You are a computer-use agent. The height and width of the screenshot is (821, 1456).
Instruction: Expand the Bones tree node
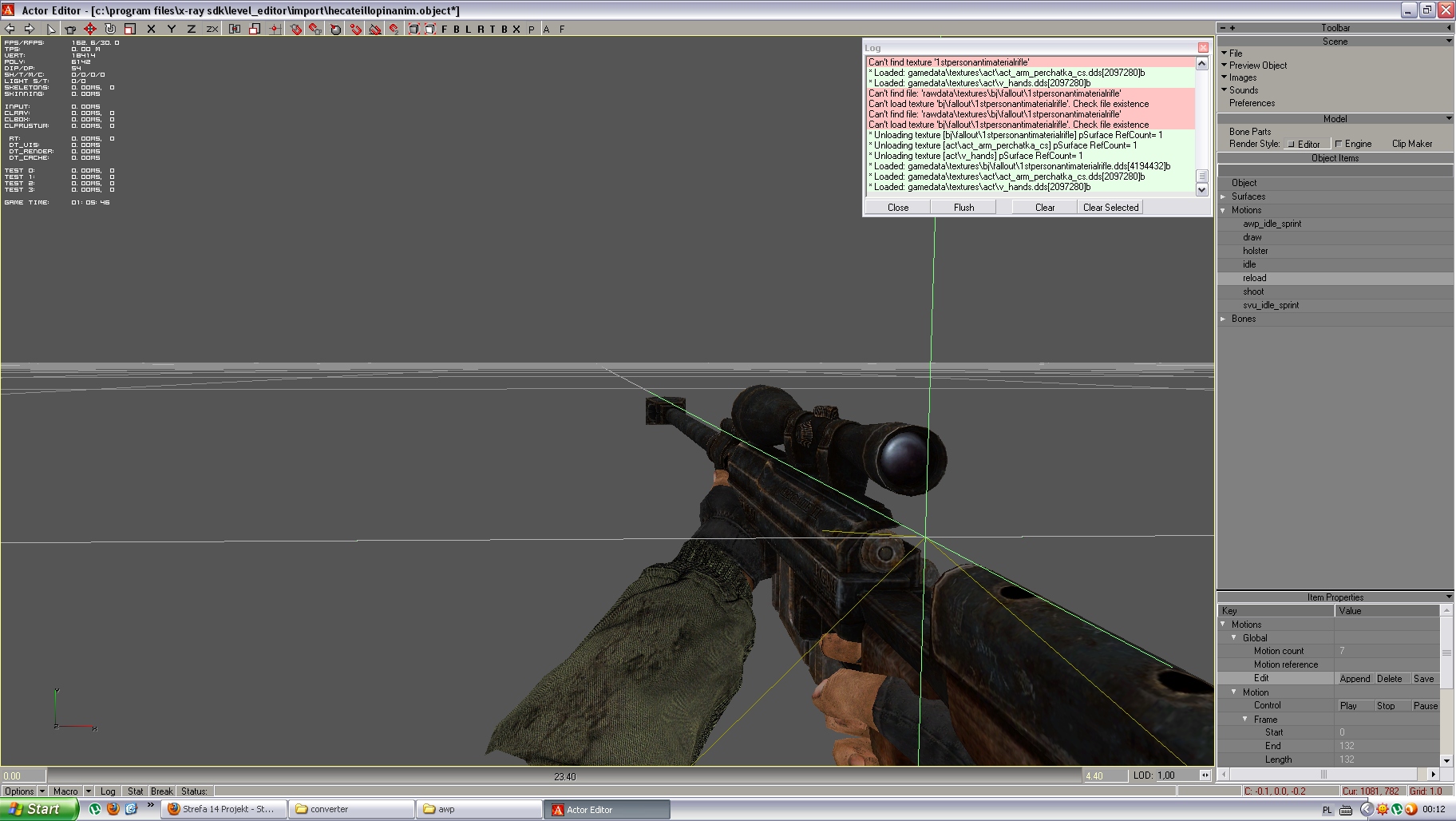[x=1224, y=319]
